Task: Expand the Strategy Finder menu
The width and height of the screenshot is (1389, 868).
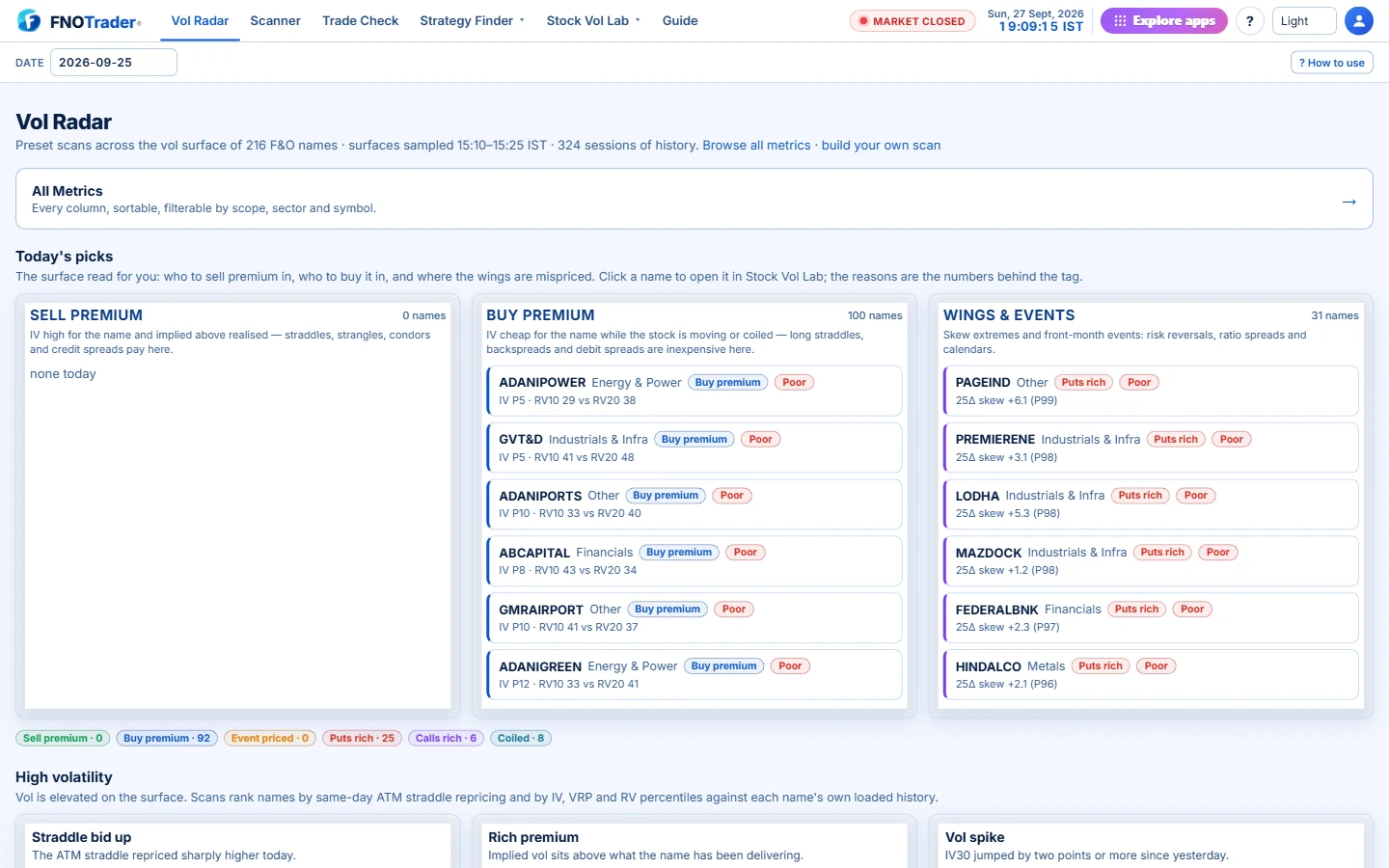Action: click(x=472, y=20)
